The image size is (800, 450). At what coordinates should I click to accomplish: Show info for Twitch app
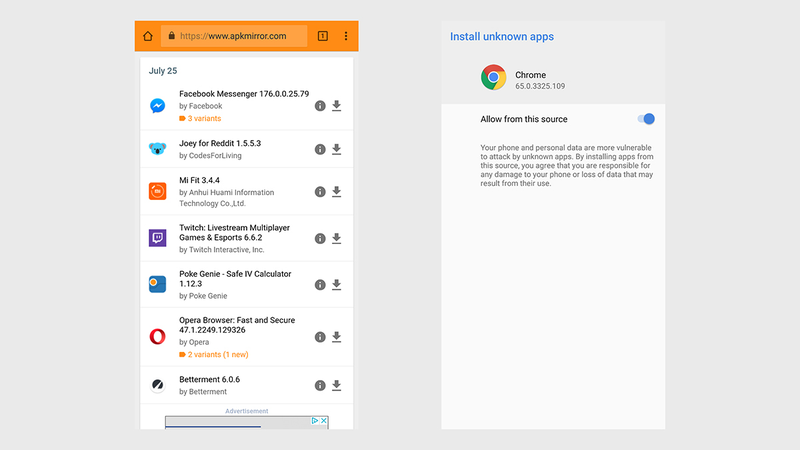320,238
